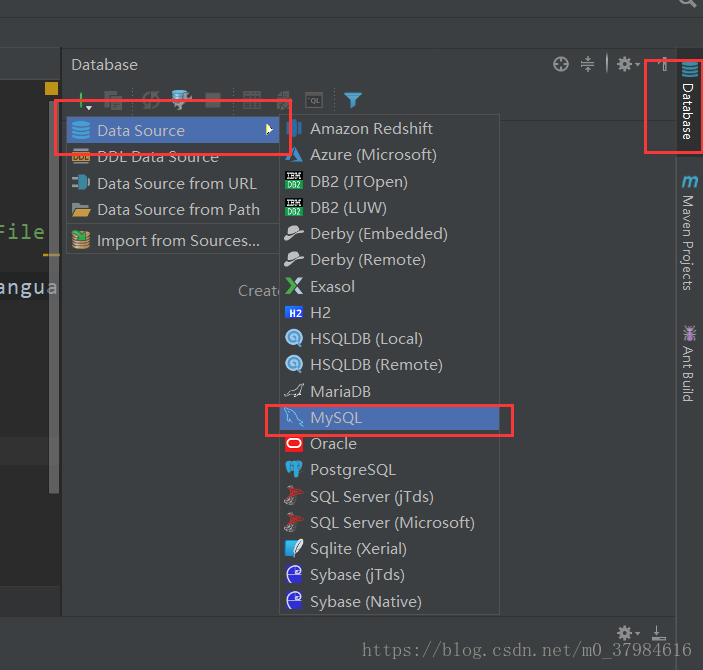
Task: Open the QL console icon
Action: pyautogui.click(x=314, y=100)
